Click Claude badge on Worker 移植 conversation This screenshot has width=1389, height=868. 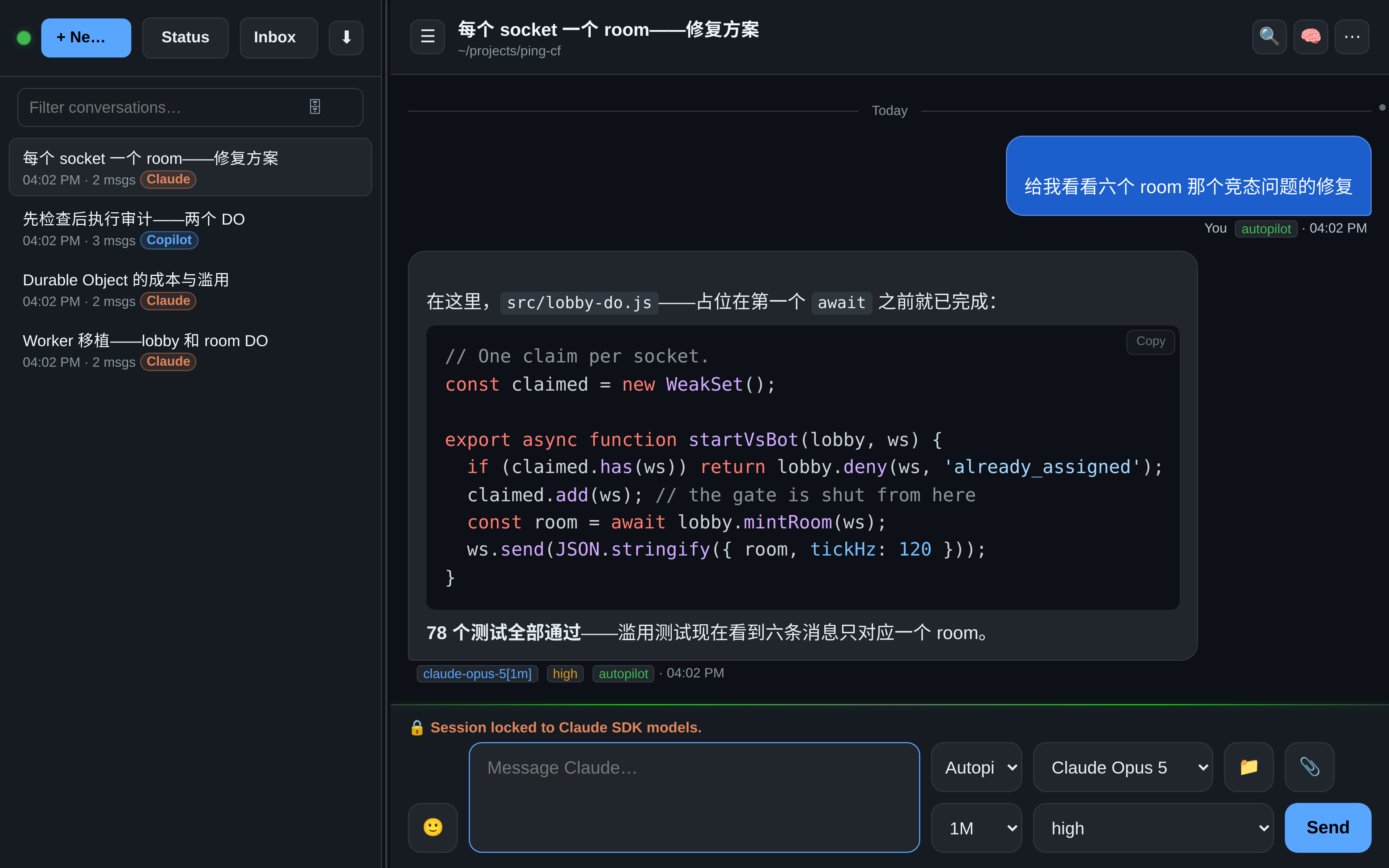pyautogui.click(x=168, y=362)
